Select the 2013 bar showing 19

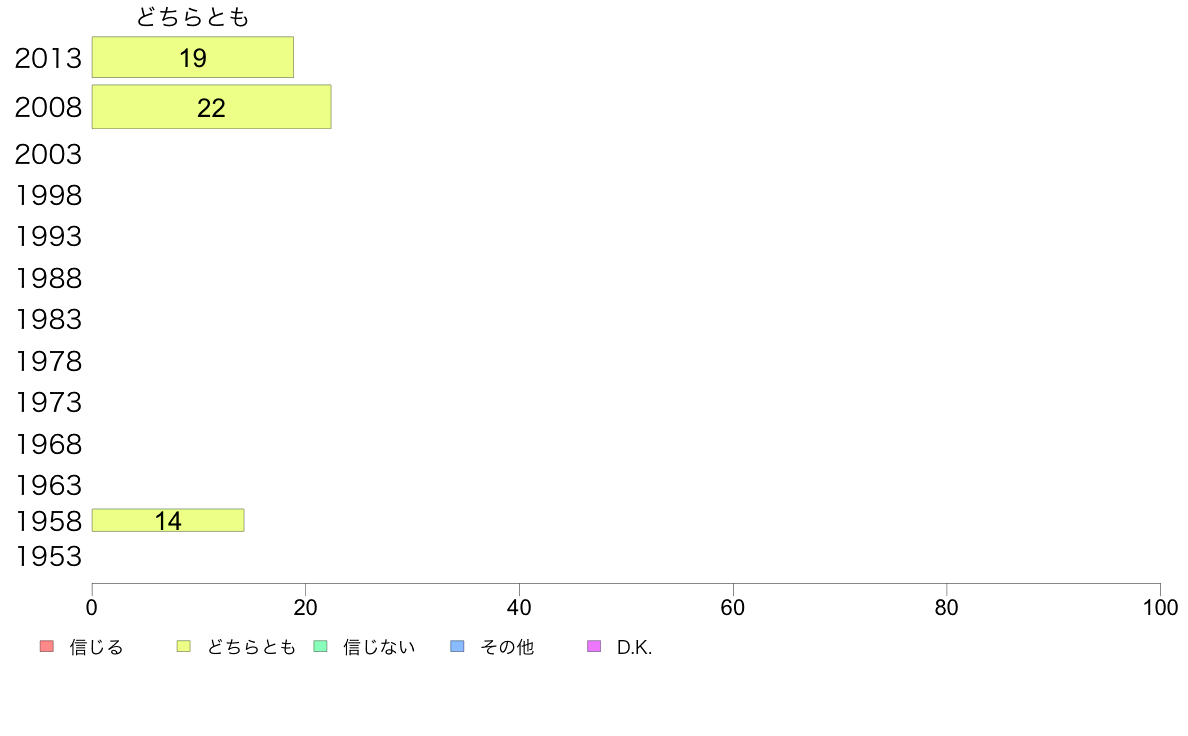tap(192, 57)
